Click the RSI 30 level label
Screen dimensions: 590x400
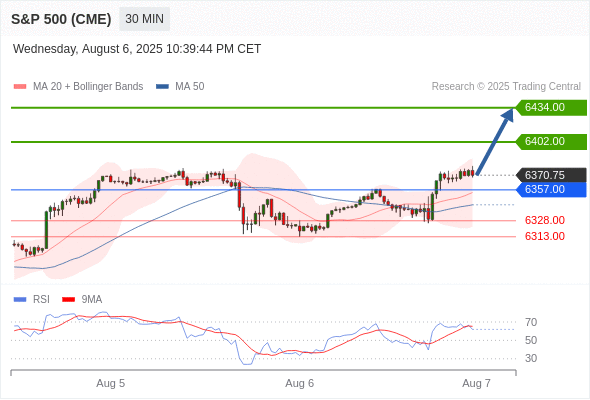(531, 358)
